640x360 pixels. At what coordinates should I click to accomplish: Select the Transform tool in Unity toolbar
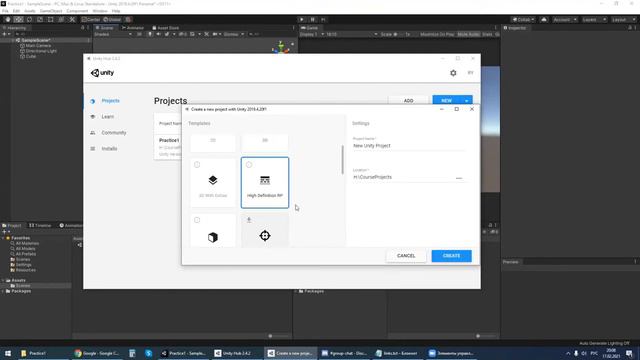coord(61,20)
